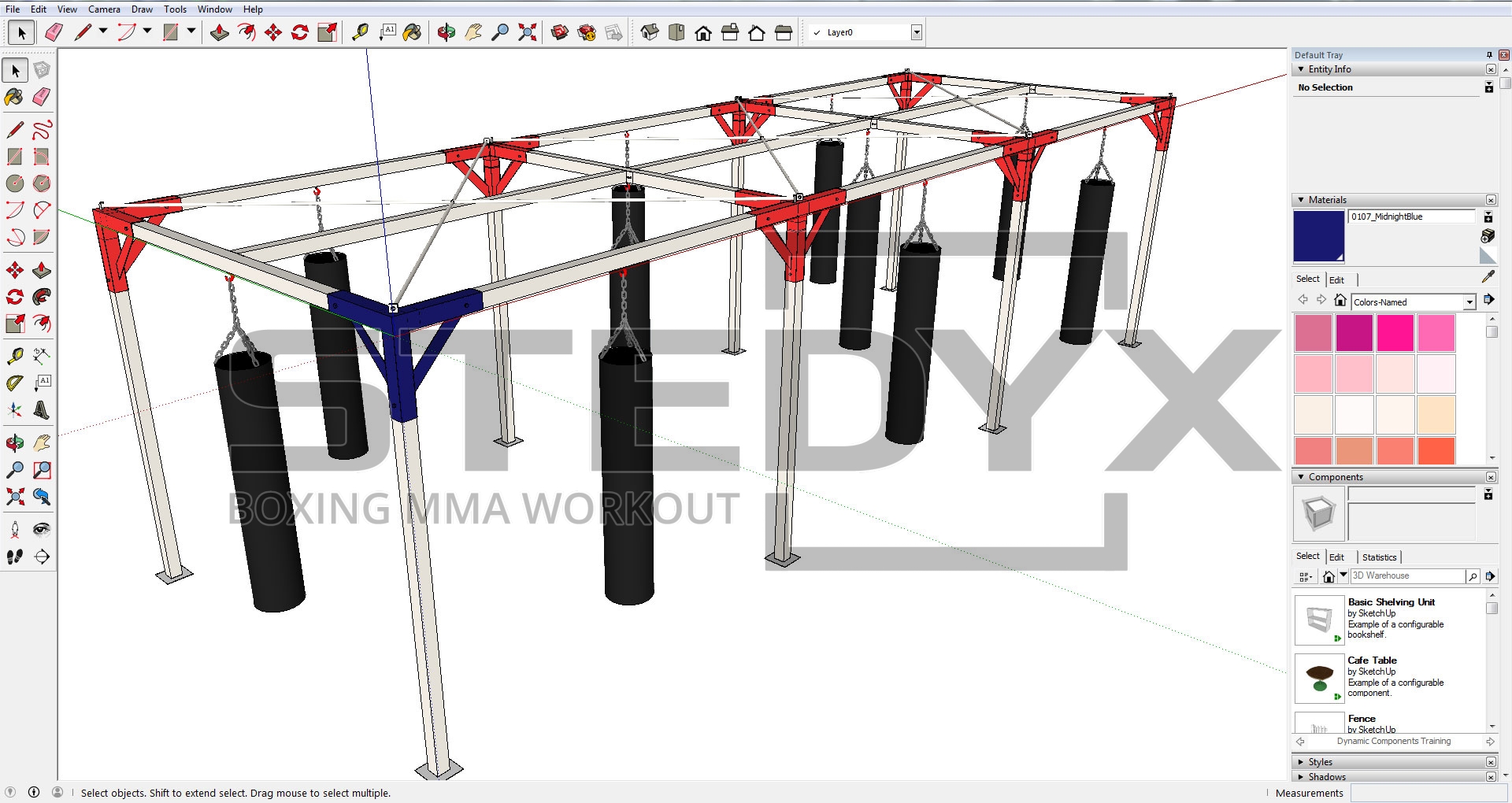The height and width of the screenshot is (803, 1512).
Task: Activate the Look Around eye tool
Action: (42, 530)
